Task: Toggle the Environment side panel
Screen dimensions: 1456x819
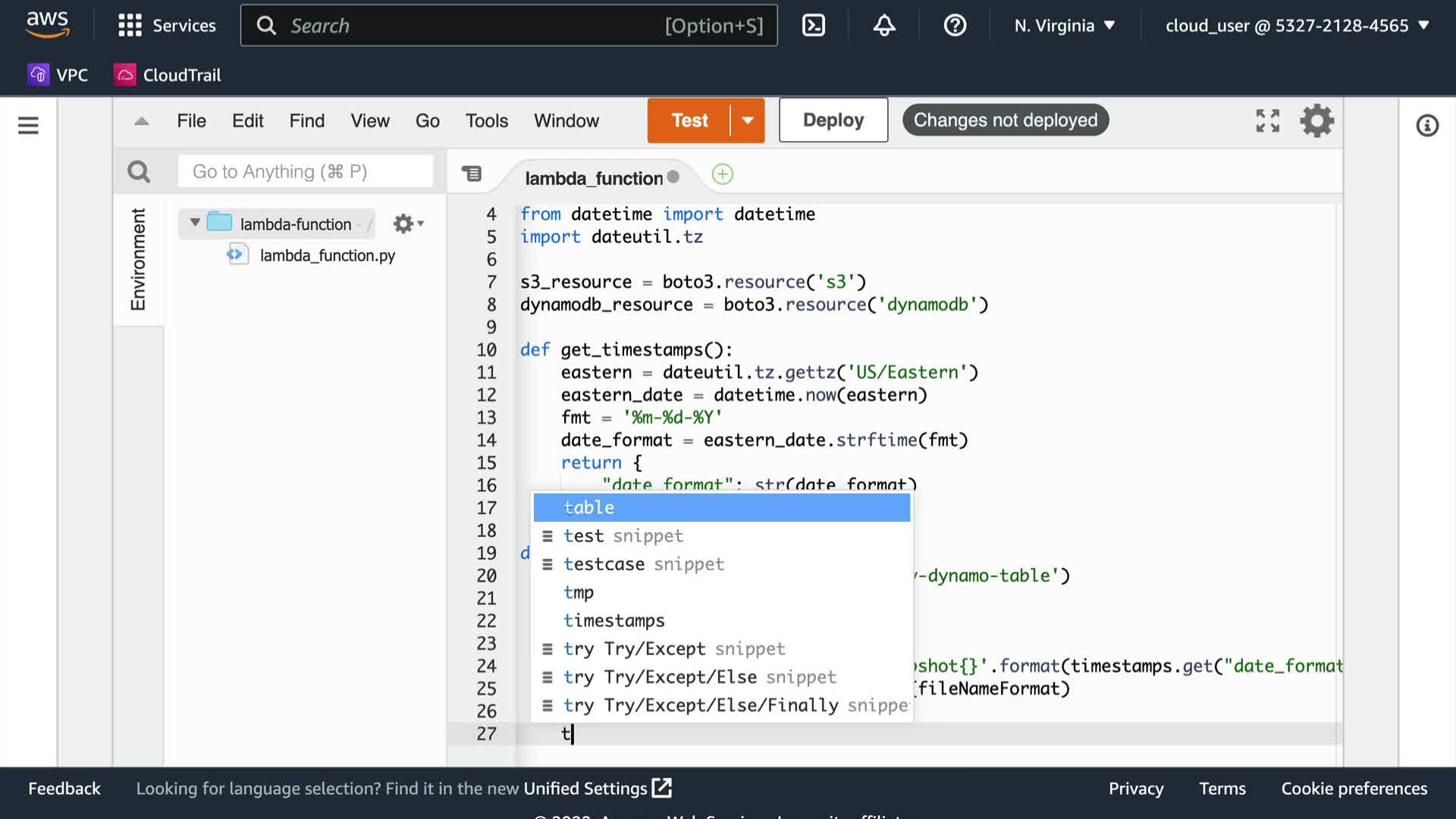Action: click(x=138, y=259)
